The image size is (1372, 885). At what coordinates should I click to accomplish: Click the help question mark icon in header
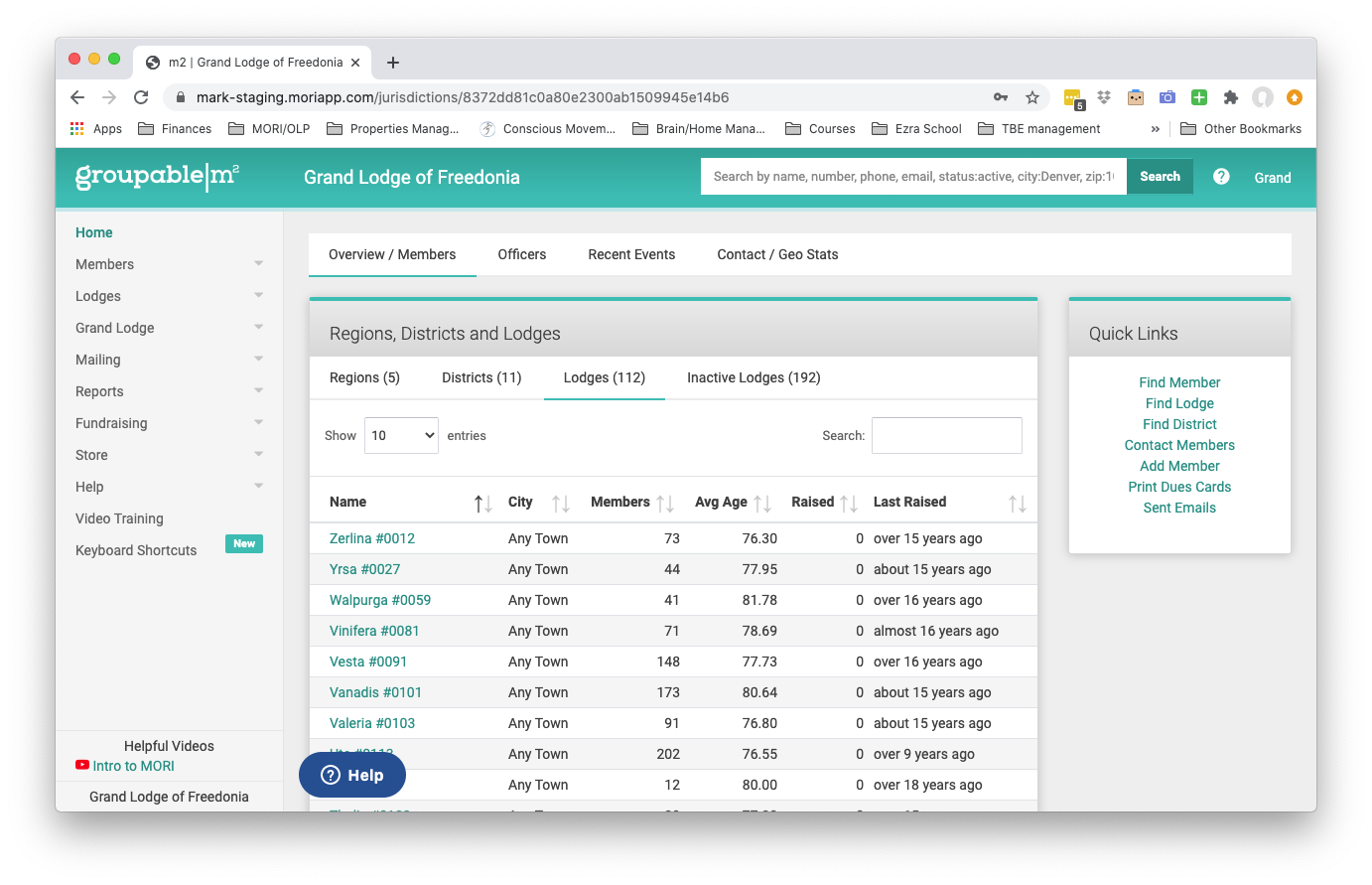1221,177
